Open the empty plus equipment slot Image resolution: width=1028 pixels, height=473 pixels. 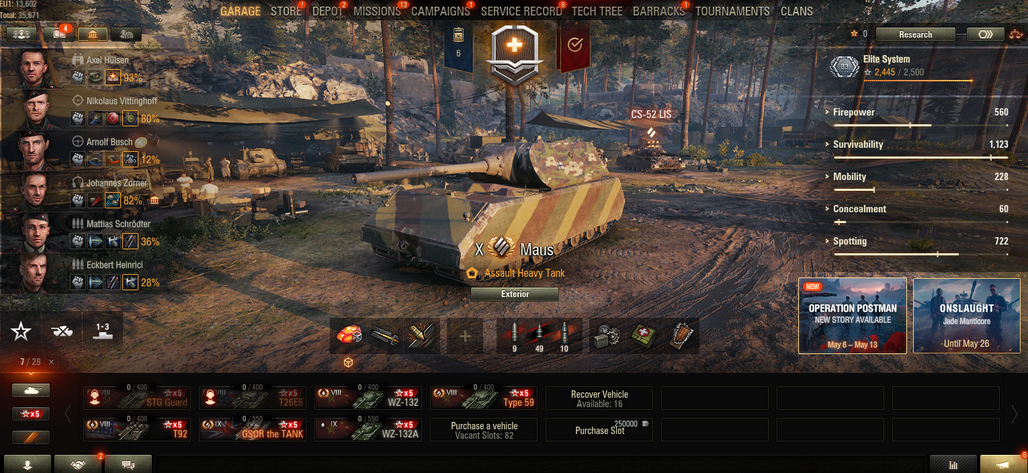(x=465, y=337)
